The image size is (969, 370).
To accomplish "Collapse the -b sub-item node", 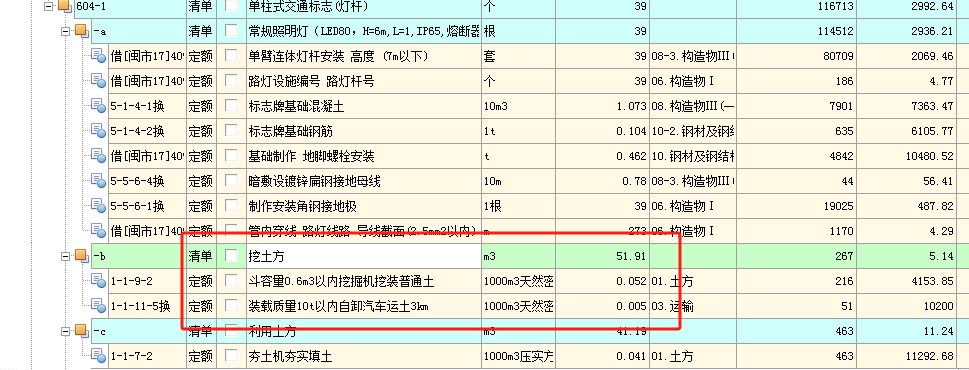I will click(x=65, y=256).
